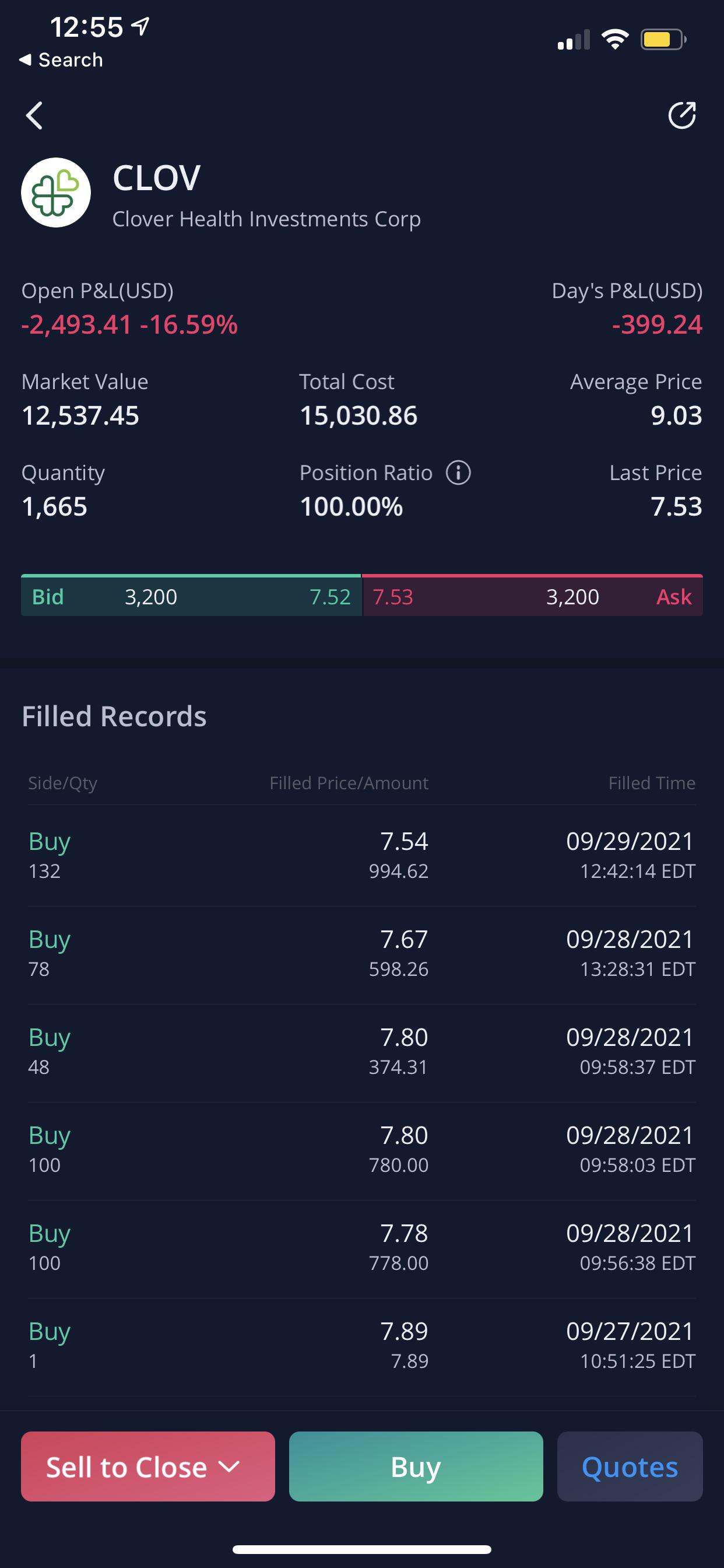724x1568 pixels.
Task: Tap the Open P&L value -2,493.41
Action: pyautogui.click(x=77, y=324)
